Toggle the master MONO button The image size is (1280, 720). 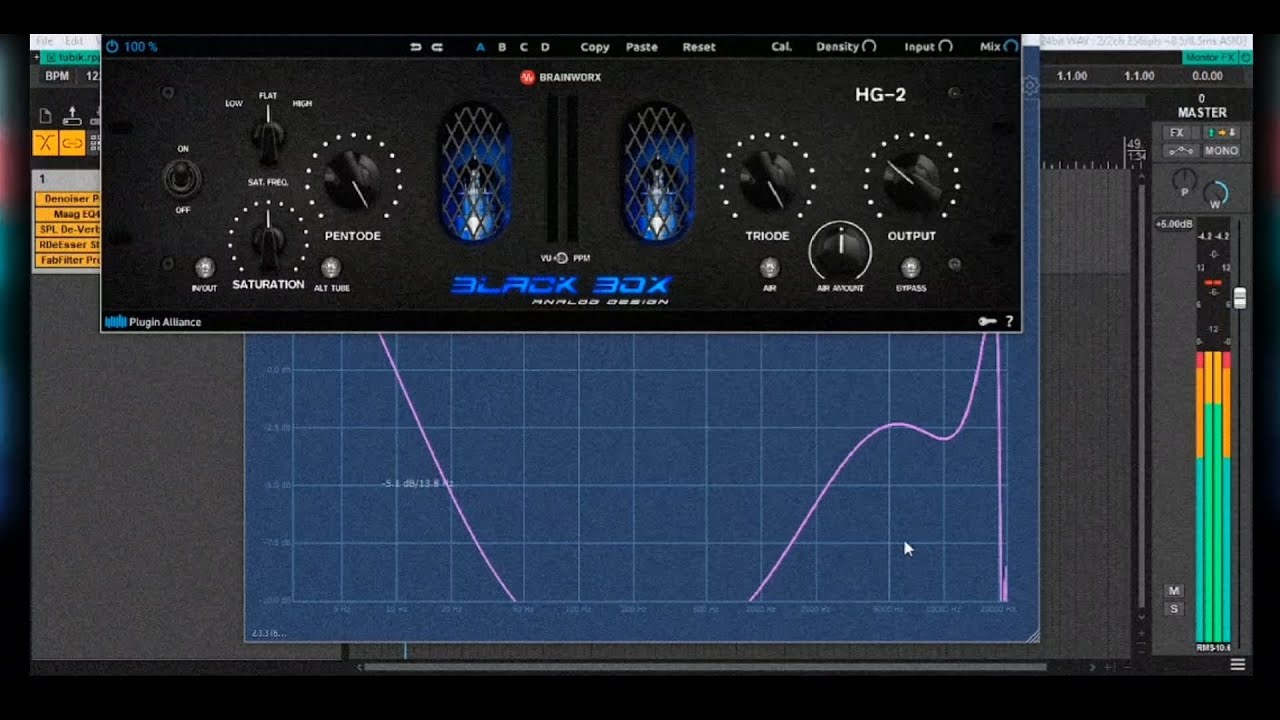[1221, 151]
